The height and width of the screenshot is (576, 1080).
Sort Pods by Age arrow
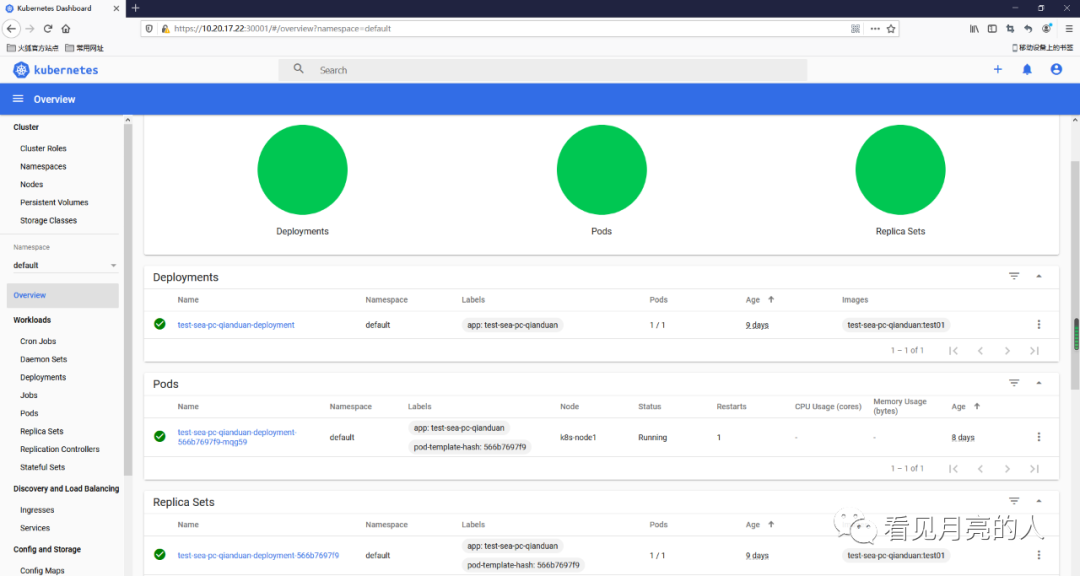[x=977, y=407]
